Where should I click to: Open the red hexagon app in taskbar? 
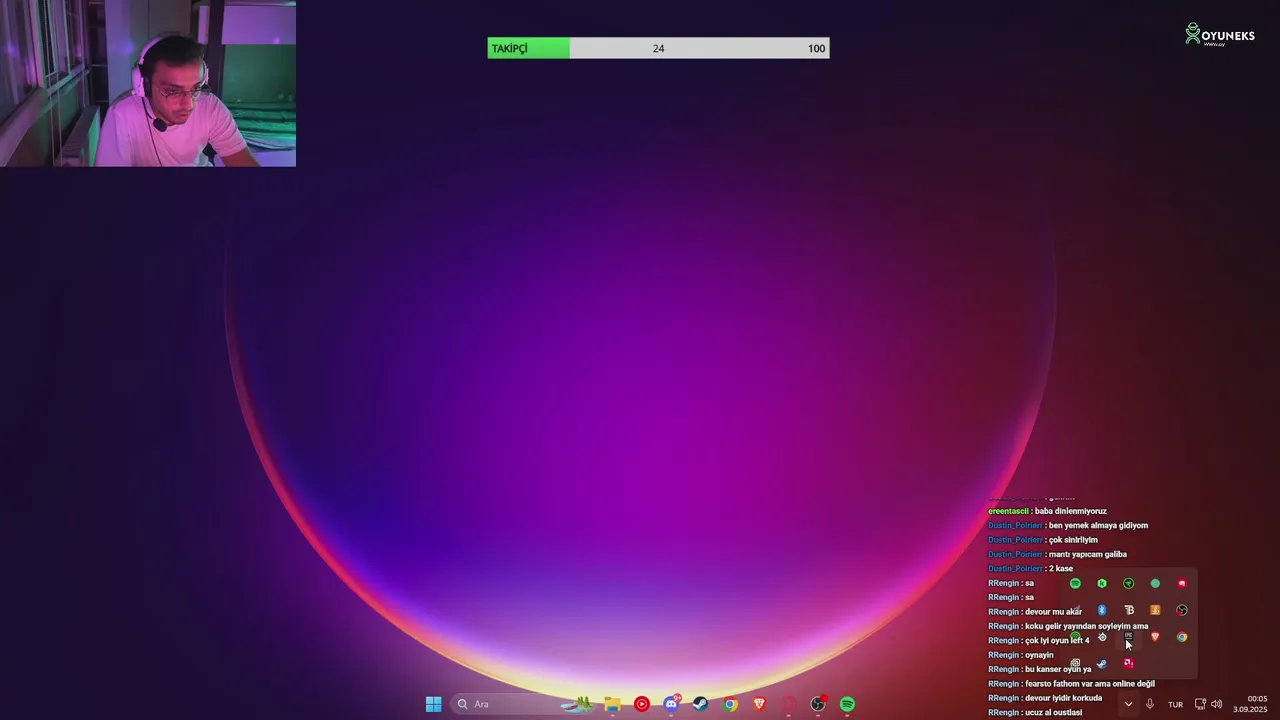point(789,704)
